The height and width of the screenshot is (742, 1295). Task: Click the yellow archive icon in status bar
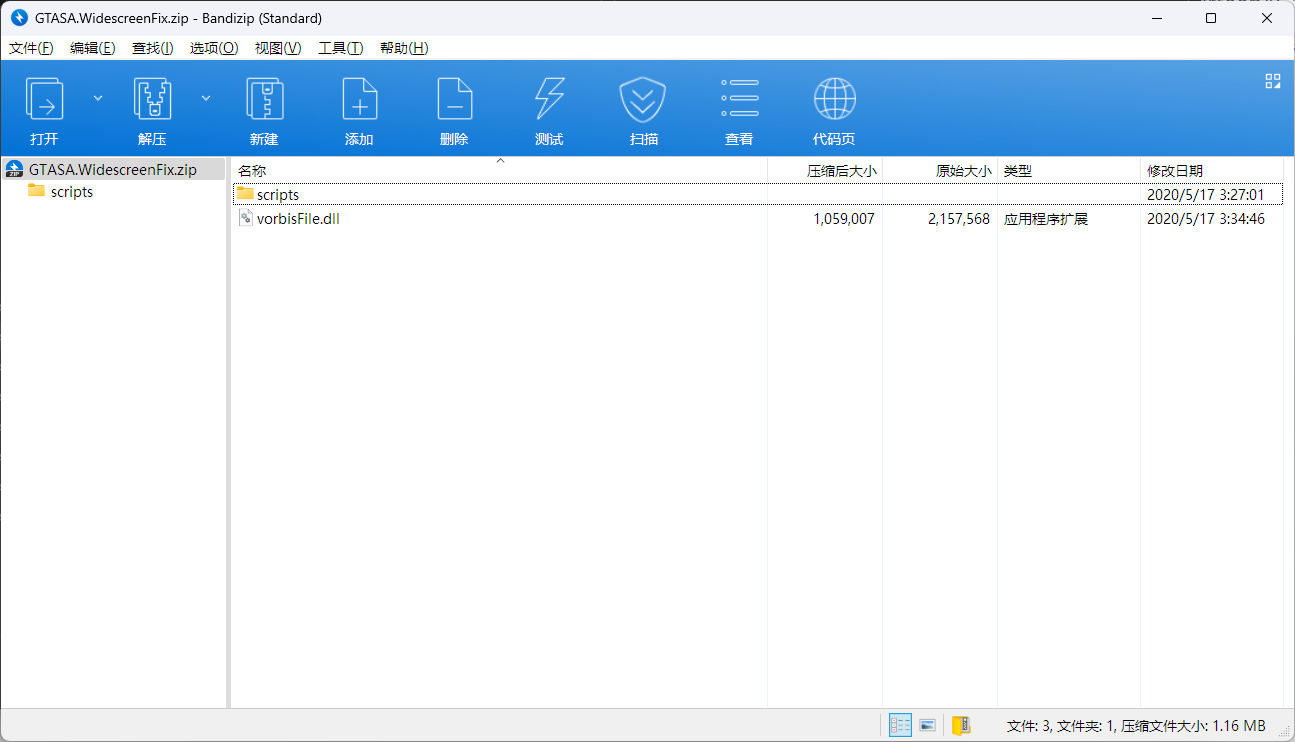(x=961, y=725)
